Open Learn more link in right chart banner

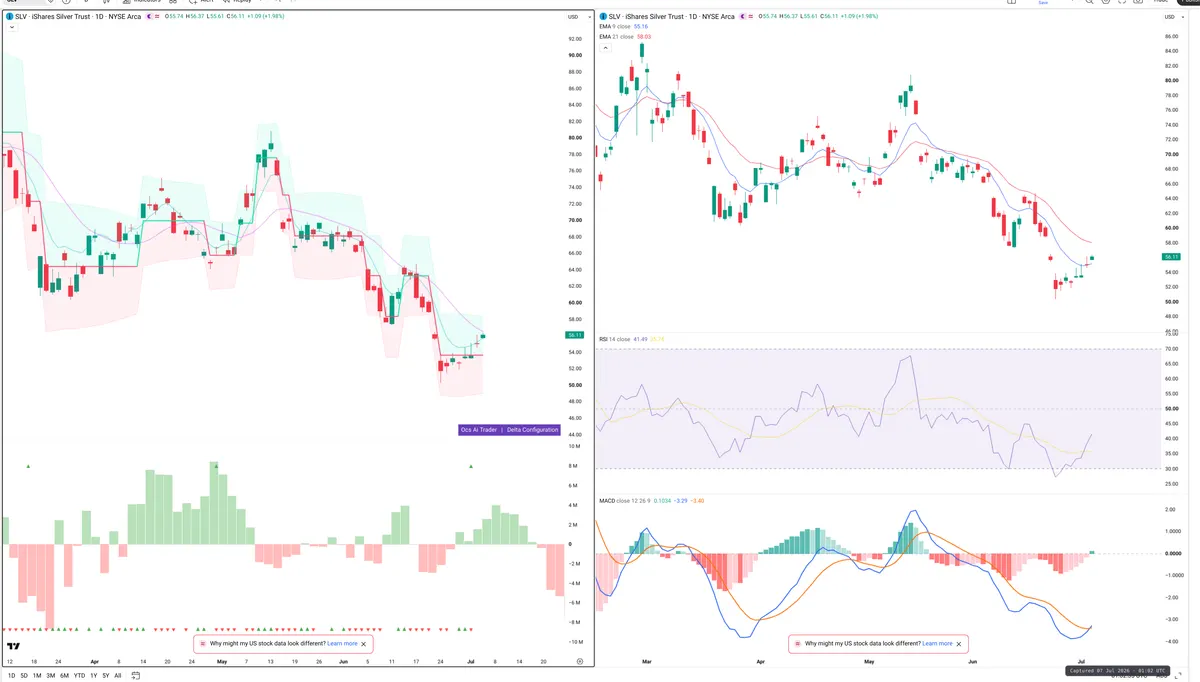click(x=937, y=644)
